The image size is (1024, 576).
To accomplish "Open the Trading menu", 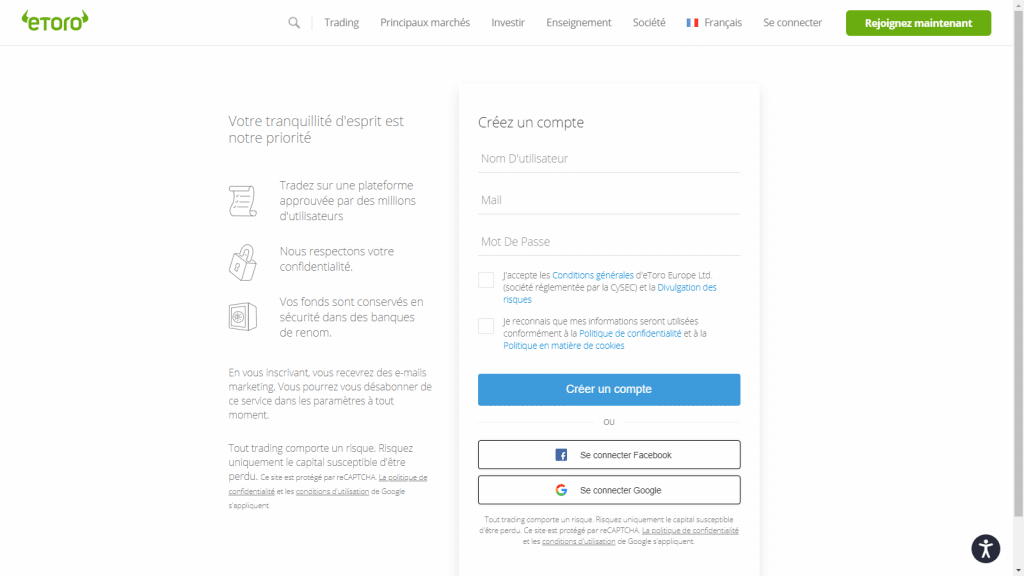I will (342, 23).
